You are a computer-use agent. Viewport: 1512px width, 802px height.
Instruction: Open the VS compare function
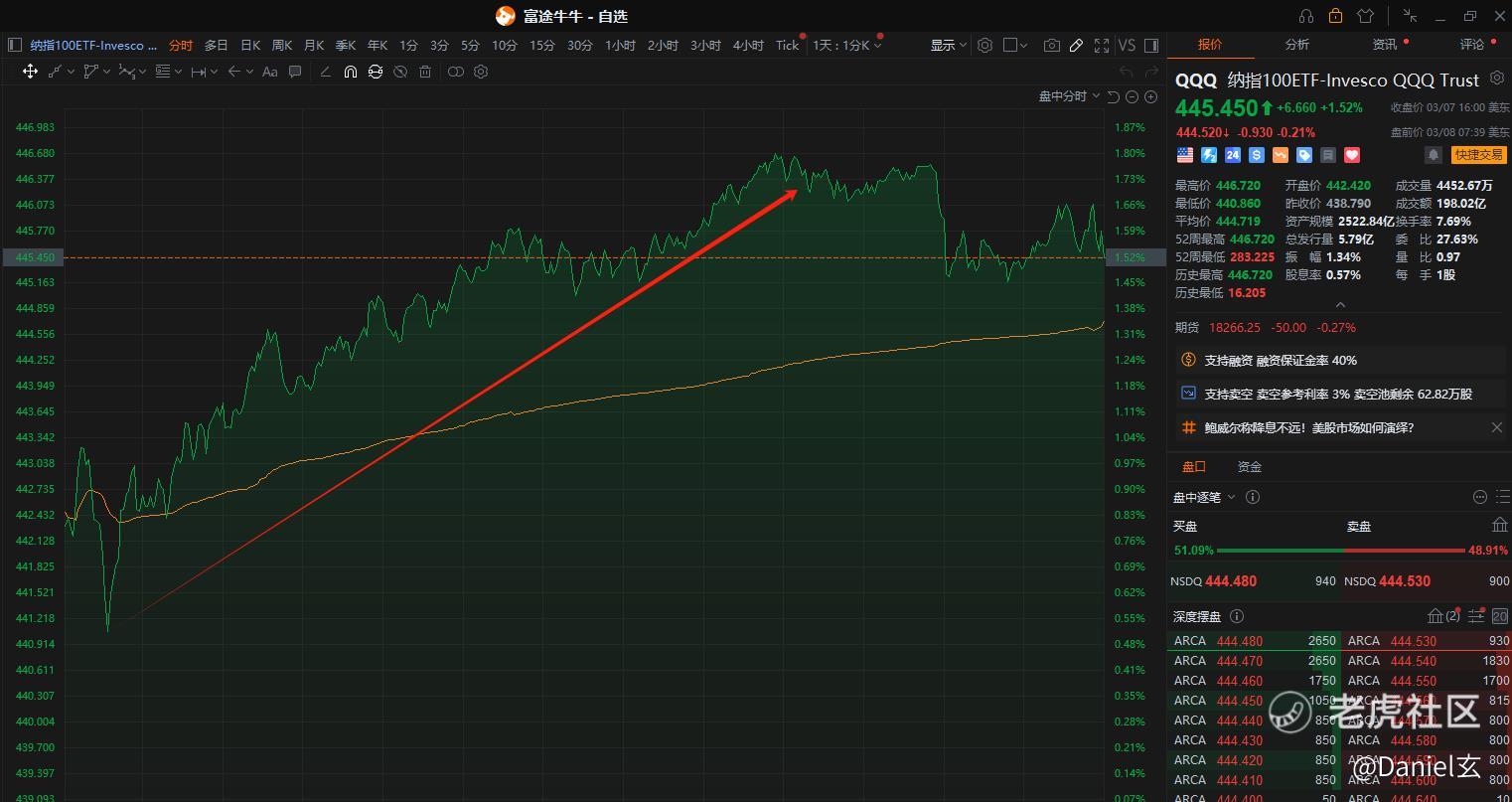click(1127, 45)
